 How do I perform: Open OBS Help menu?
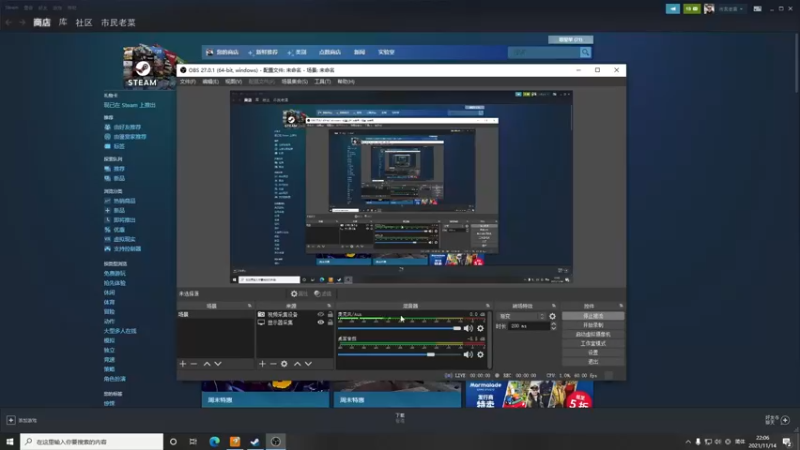click(x=346, y=82)
